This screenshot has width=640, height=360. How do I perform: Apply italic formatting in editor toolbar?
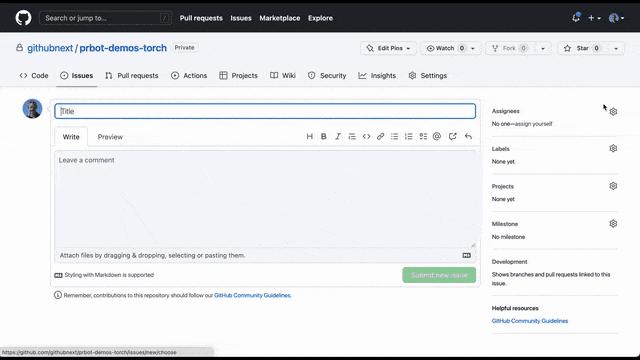point(338,136)
